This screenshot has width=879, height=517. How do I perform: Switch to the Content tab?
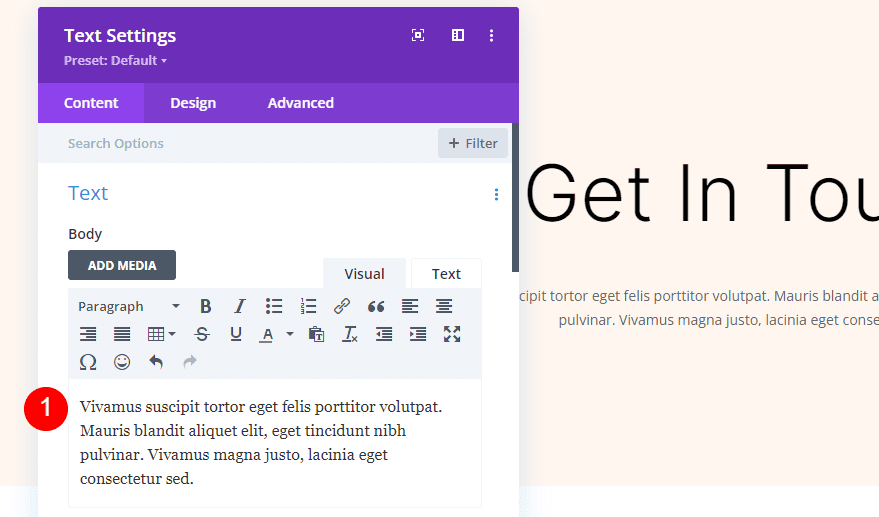91,103
